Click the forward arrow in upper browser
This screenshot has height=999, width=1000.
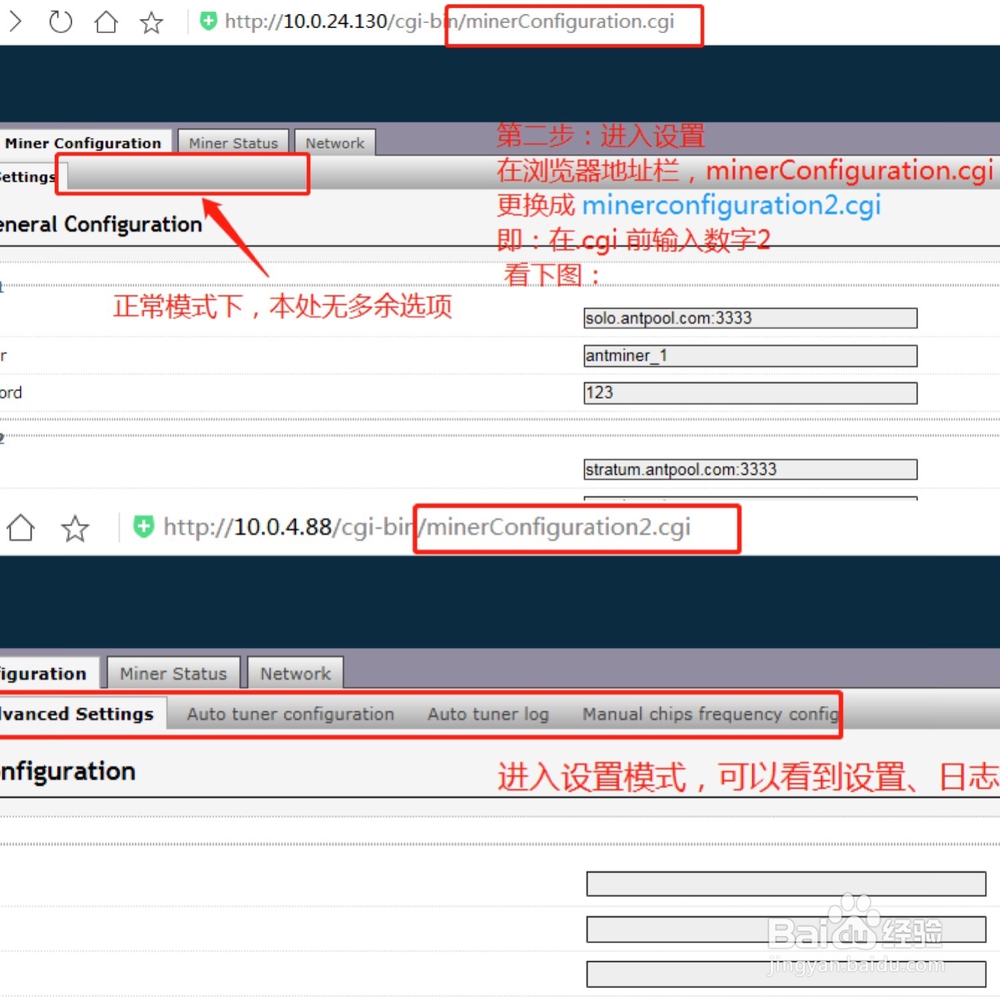pyautogui.click(x=15, y=22)
